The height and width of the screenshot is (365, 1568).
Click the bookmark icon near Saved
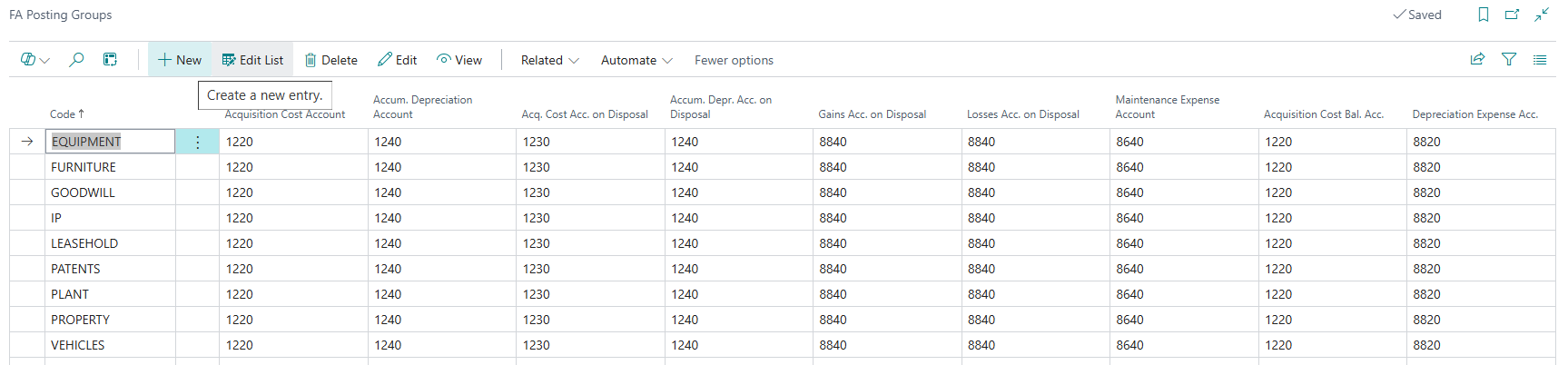click(x=1484, y=15)
